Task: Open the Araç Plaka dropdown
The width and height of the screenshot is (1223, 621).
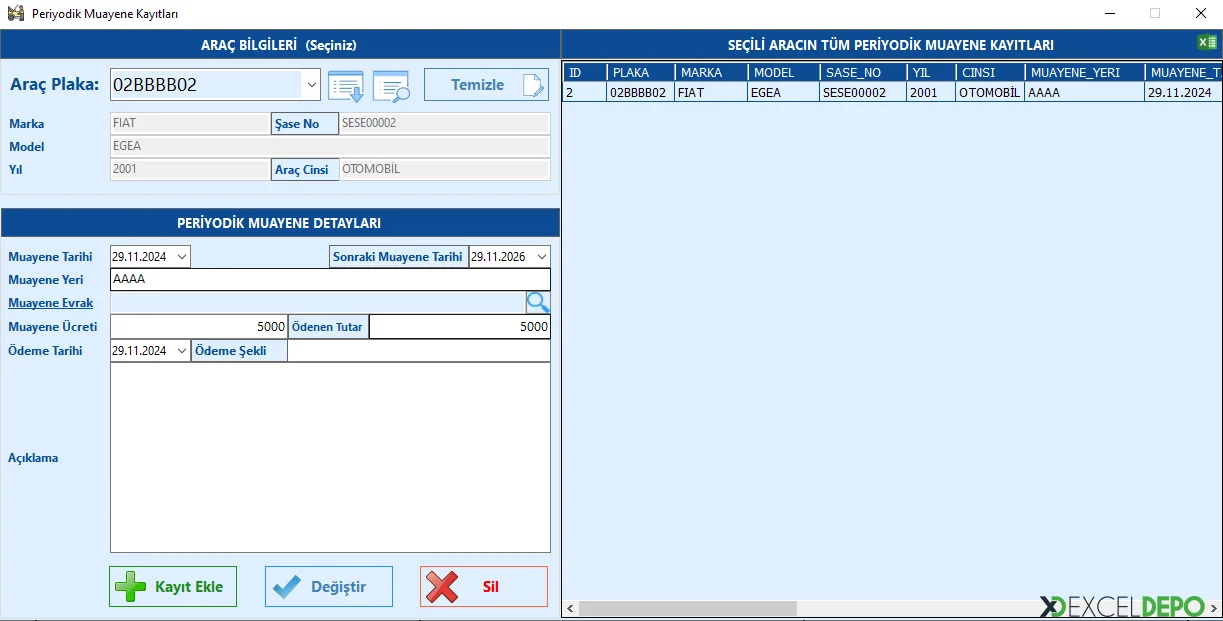Action: coord(311,85)
